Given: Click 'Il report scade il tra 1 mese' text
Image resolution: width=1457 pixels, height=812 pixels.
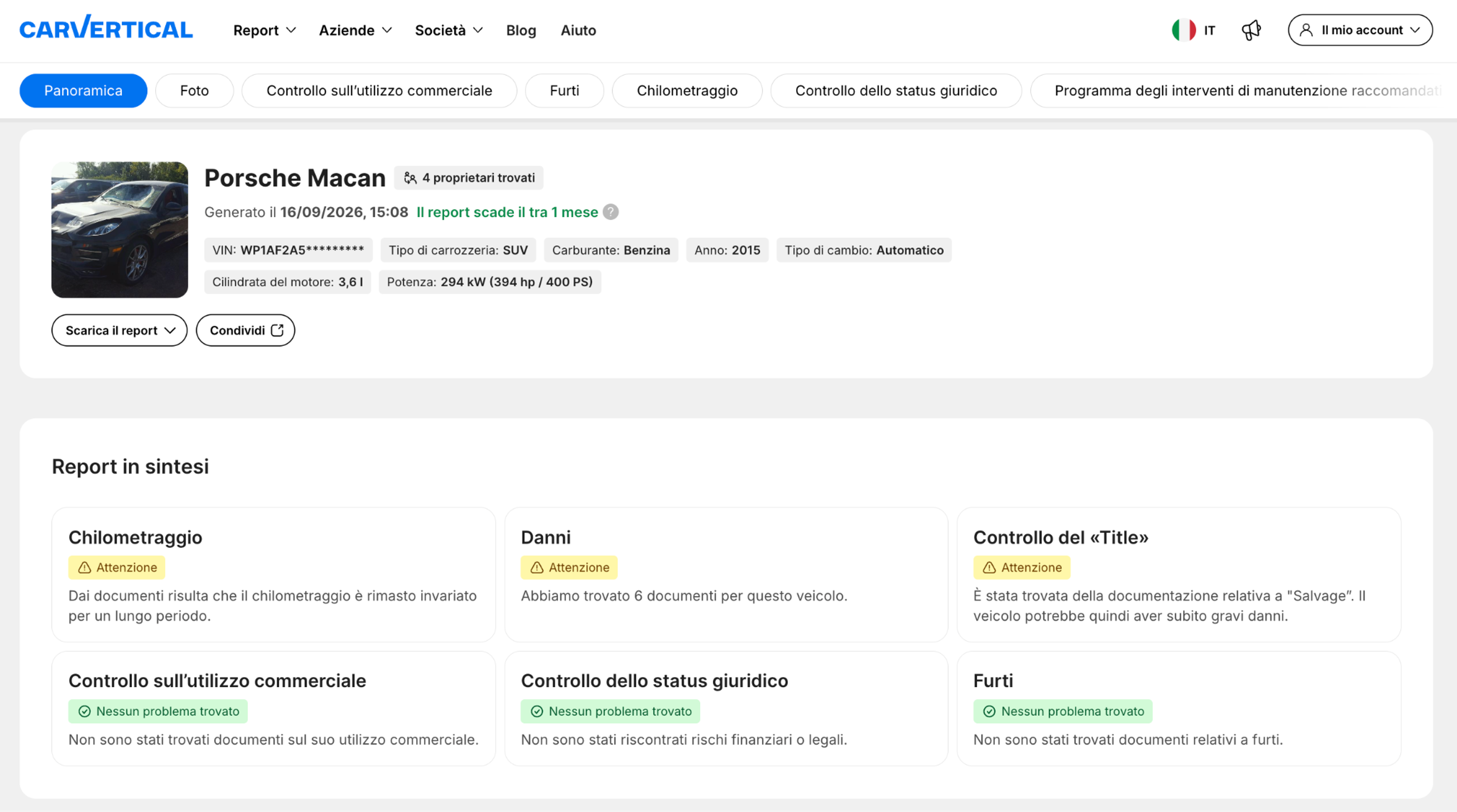Looking at the screenshot, I should (507, 212).
